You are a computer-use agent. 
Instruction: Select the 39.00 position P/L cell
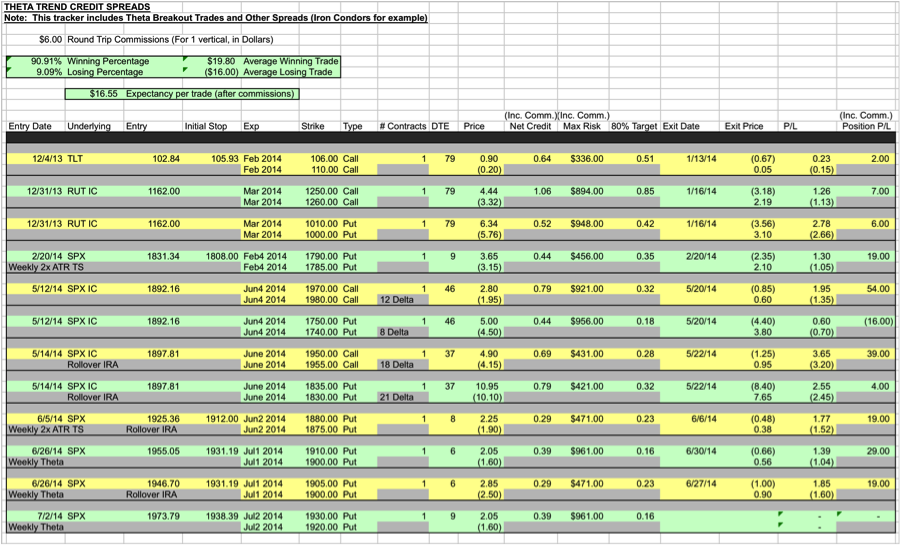pos(878,354)
